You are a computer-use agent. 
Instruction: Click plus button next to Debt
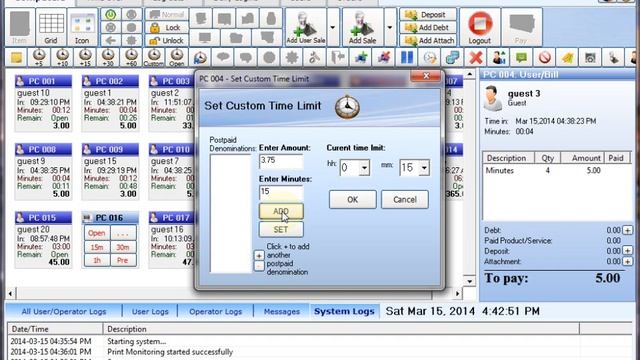[627, 231]
